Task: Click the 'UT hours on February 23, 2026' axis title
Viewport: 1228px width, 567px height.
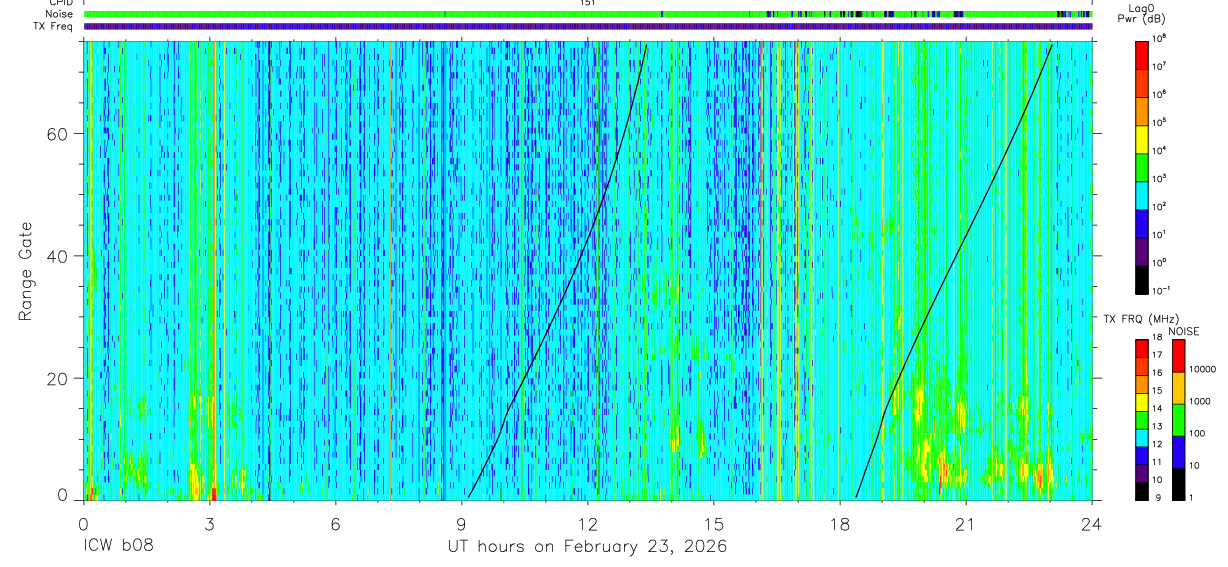Action: pyautogui.click(x=587, y=547)
